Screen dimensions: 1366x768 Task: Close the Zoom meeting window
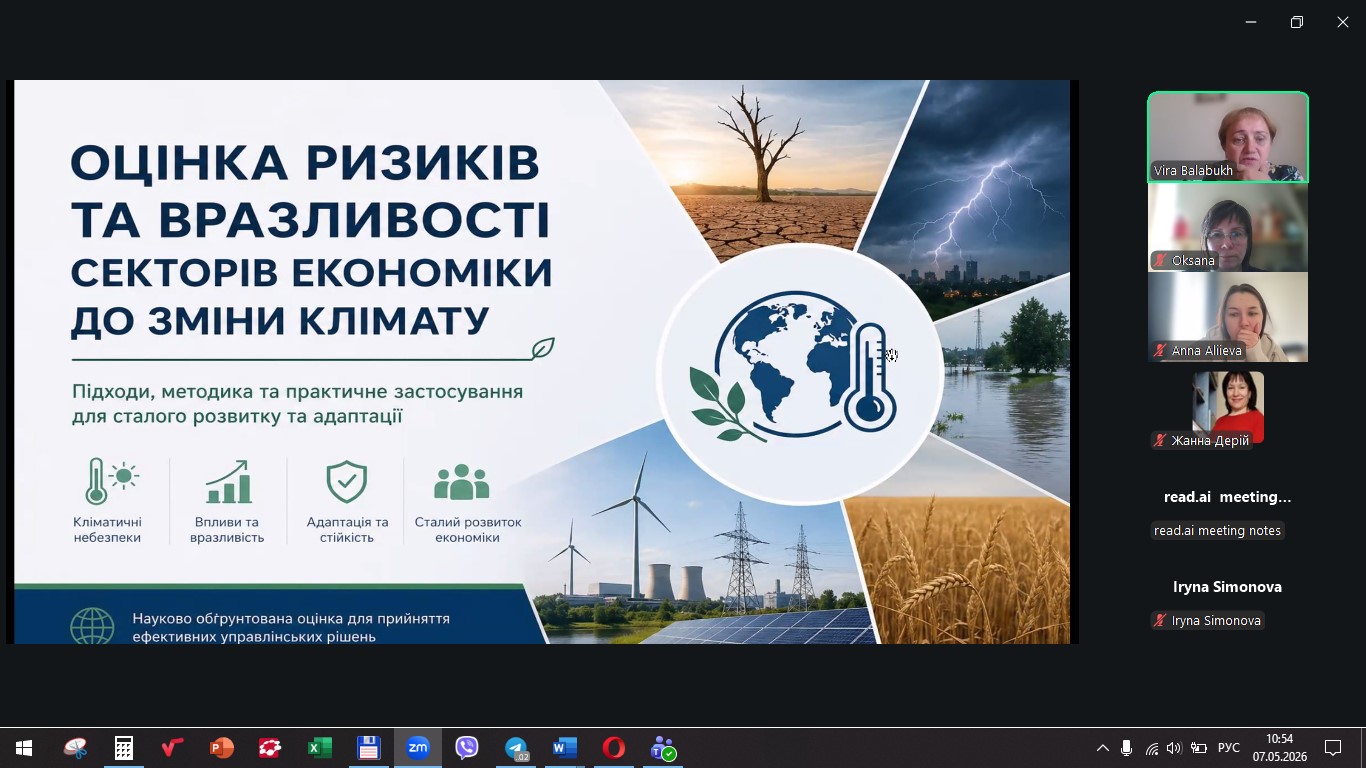click(1343, 22)
